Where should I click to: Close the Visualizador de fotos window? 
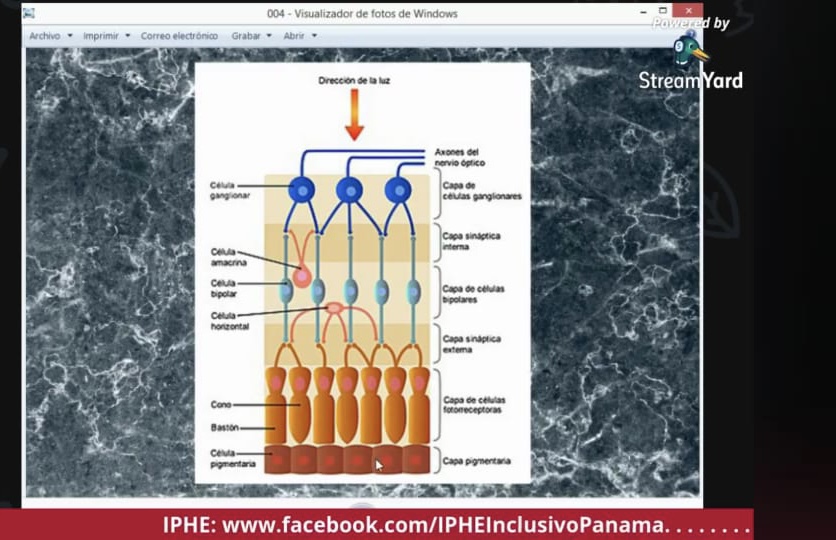coord(688,10)
